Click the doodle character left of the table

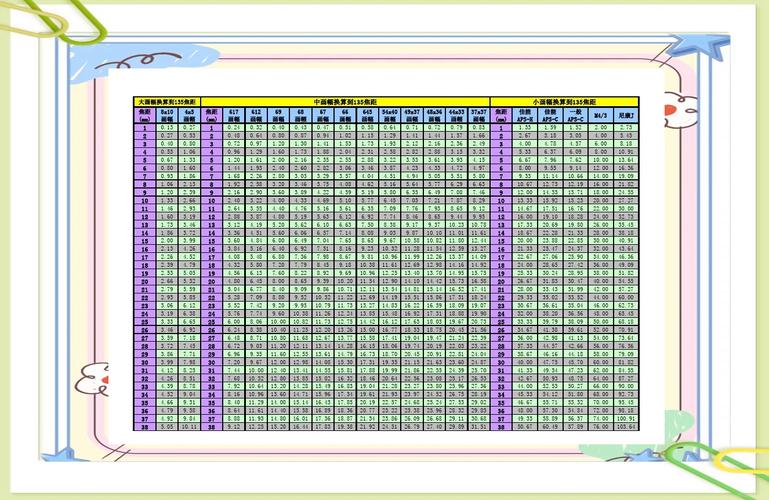pos(92,380)
